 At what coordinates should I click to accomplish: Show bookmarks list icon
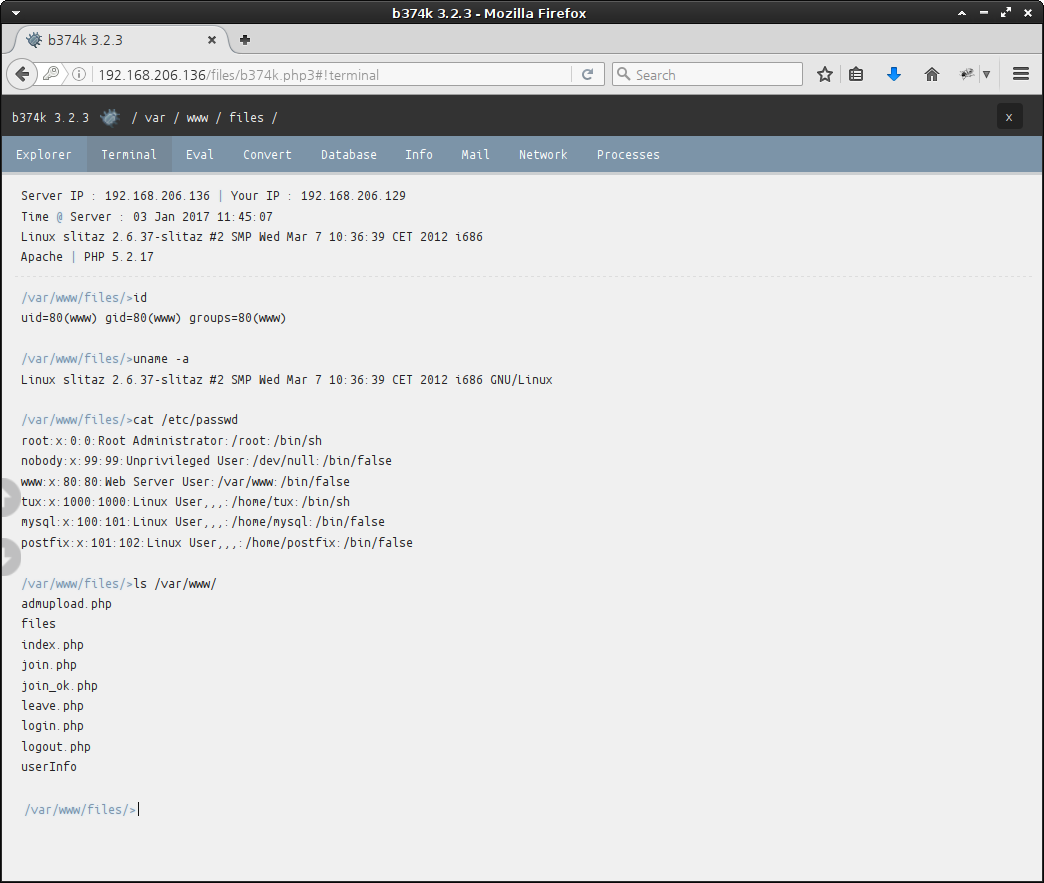point(856,75)
